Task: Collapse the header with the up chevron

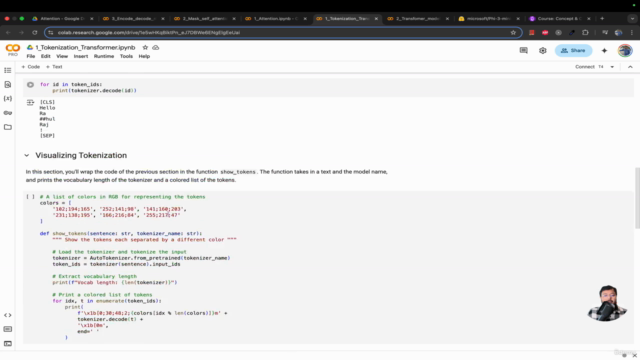Action: pos(630,67)
